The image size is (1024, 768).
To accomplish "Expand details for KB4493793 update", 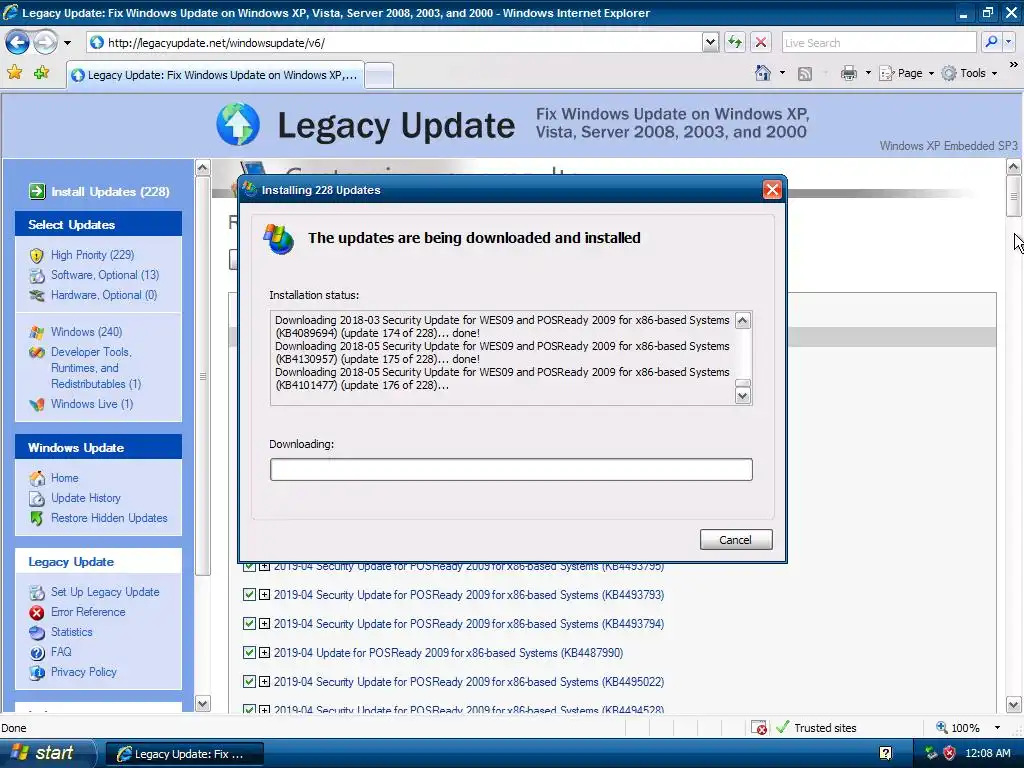I will point(264,595).
